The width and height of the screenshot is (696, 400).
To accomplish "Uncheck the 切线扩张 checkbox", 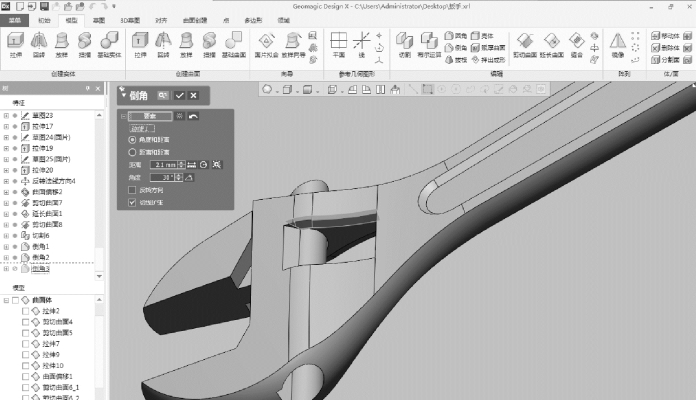I will point(133,202).
